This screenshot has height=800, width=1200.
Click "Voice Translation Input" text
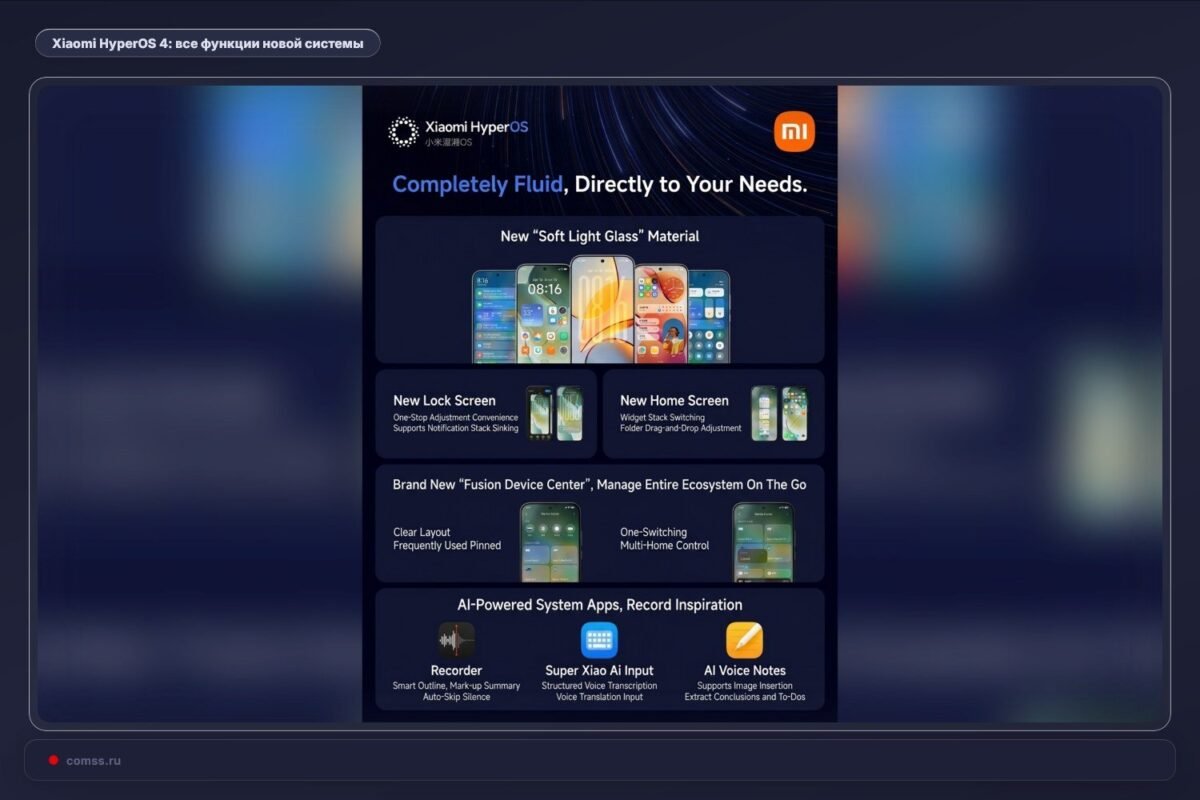(x=600, y=696)
